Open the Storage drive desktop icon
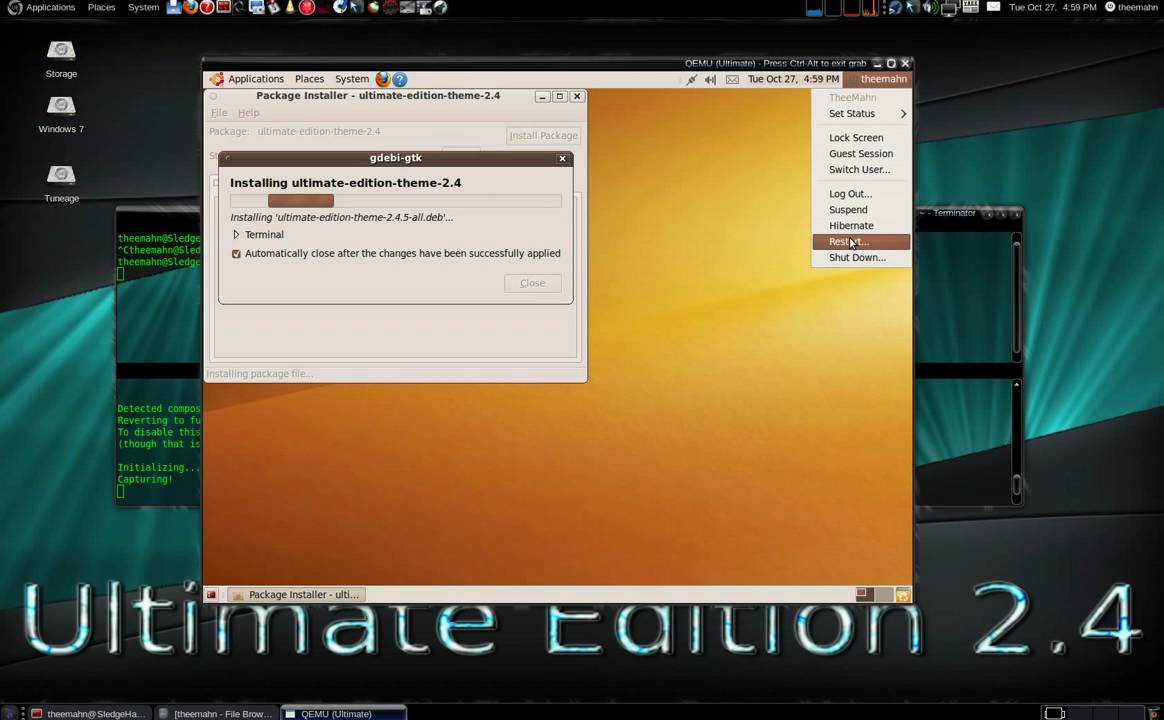Image resolution: width=1164 pixels, height=720 pixels. pyautogui.click(x=61, y=59)
